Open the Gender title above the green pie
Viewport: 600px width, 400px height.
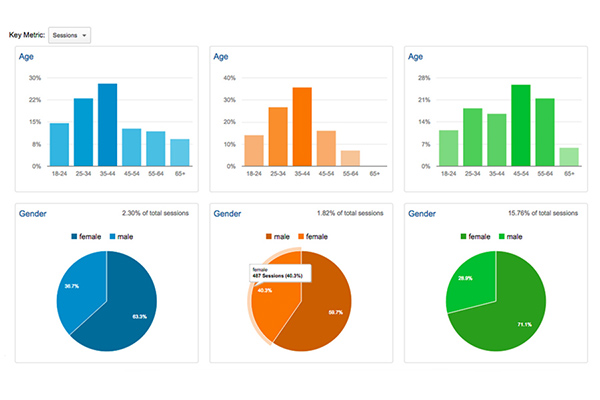(424, 213)
